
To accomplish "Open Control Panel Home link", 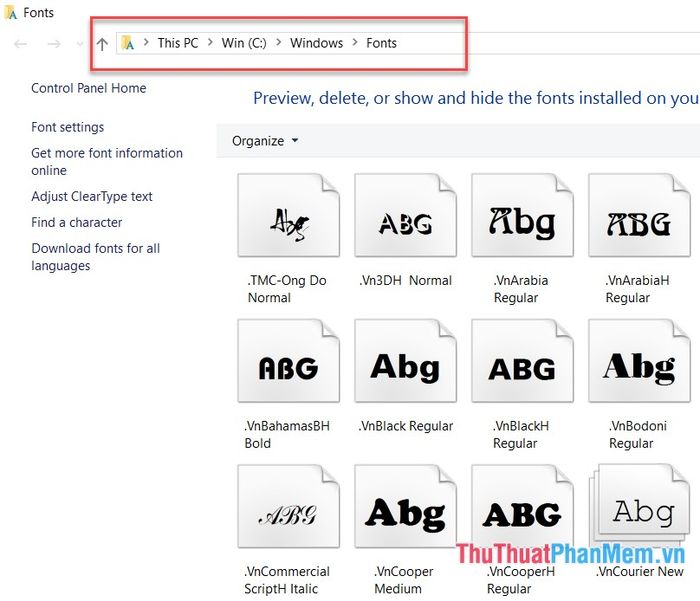I will tap(88, 88).
